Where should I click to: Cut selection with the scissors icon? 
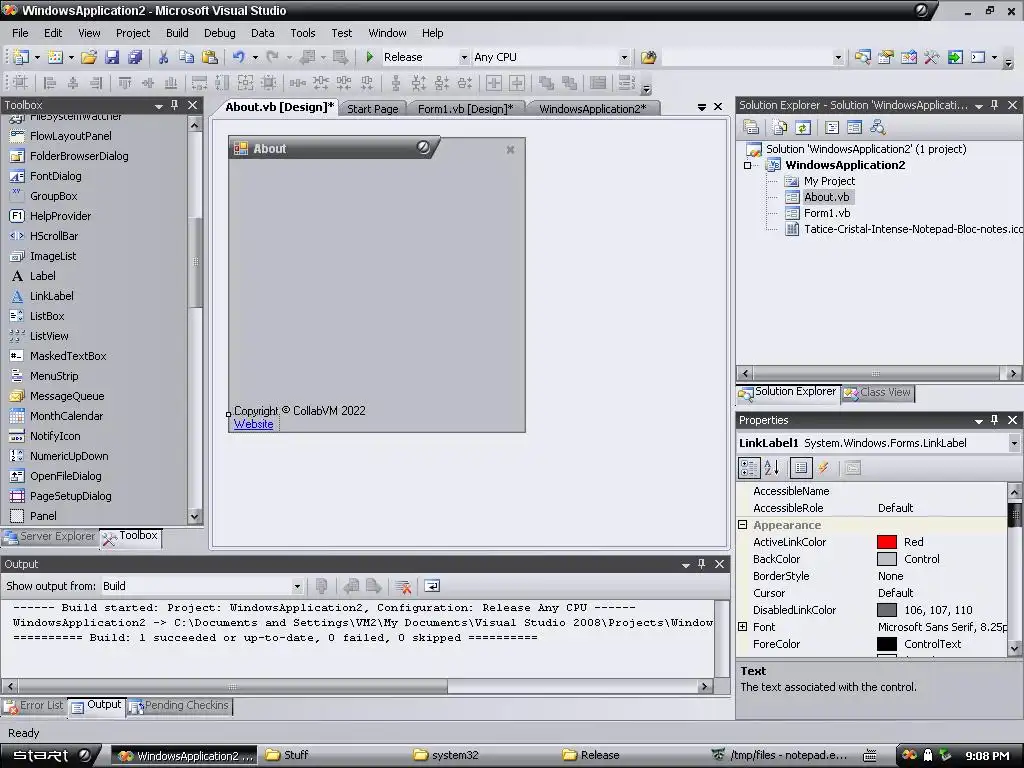pyautogui.click(x=163, y=57)
